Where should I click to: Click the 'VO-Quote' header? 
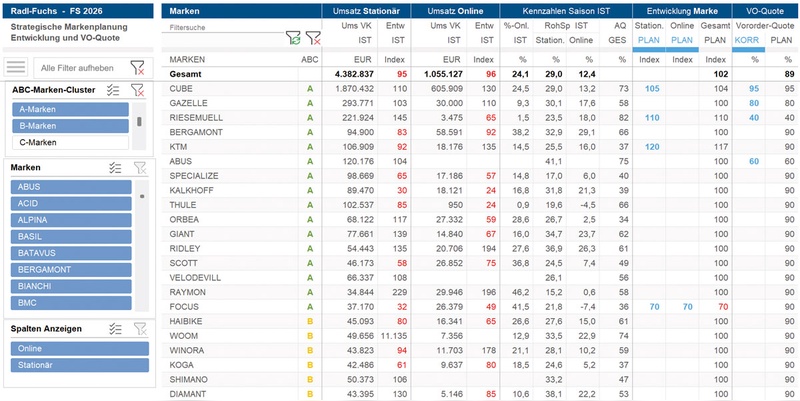pos(766,11)
